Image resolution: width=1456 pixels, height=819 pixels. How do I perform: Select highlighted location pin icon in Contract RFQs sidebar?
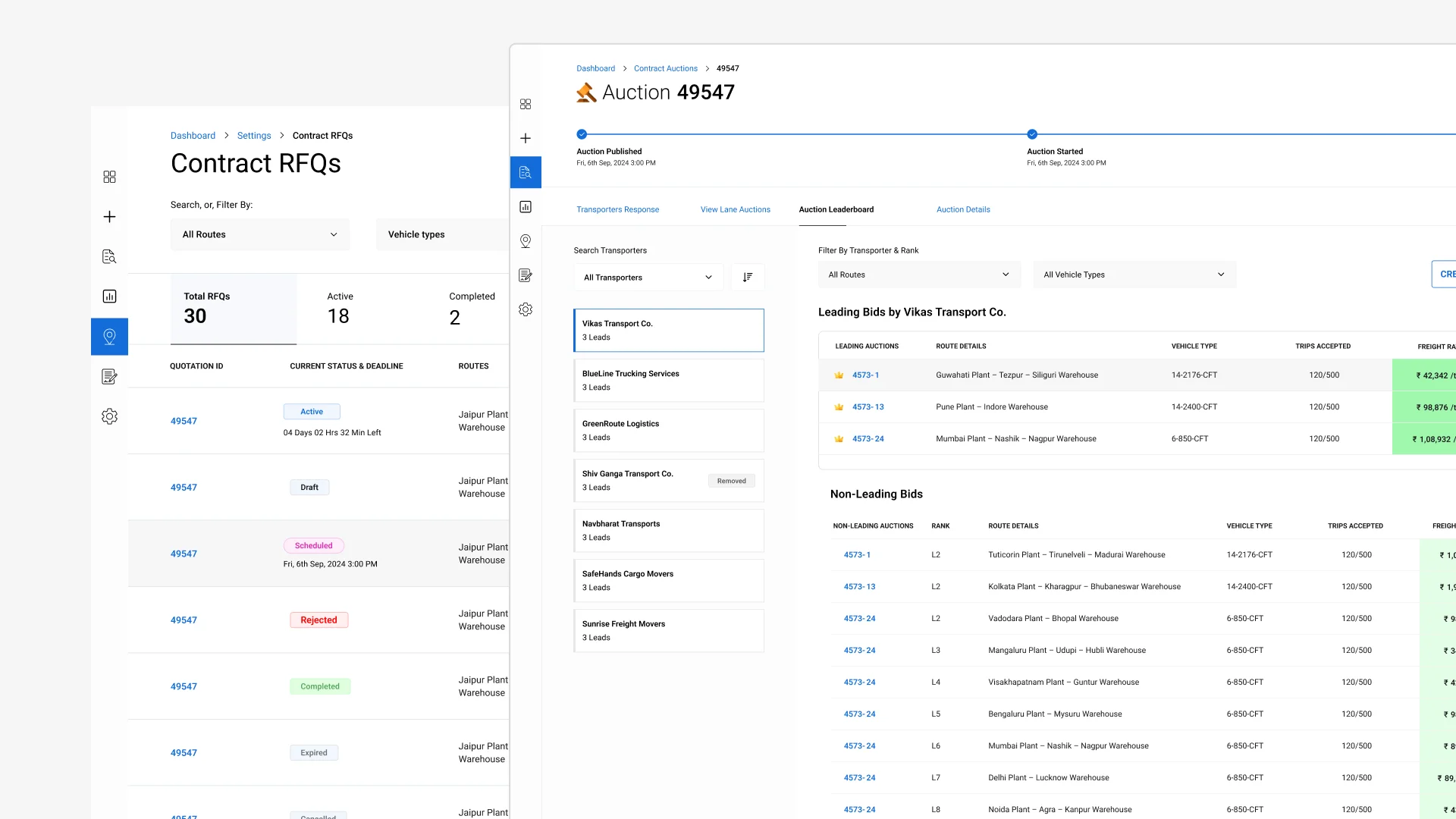pos(109,337)
